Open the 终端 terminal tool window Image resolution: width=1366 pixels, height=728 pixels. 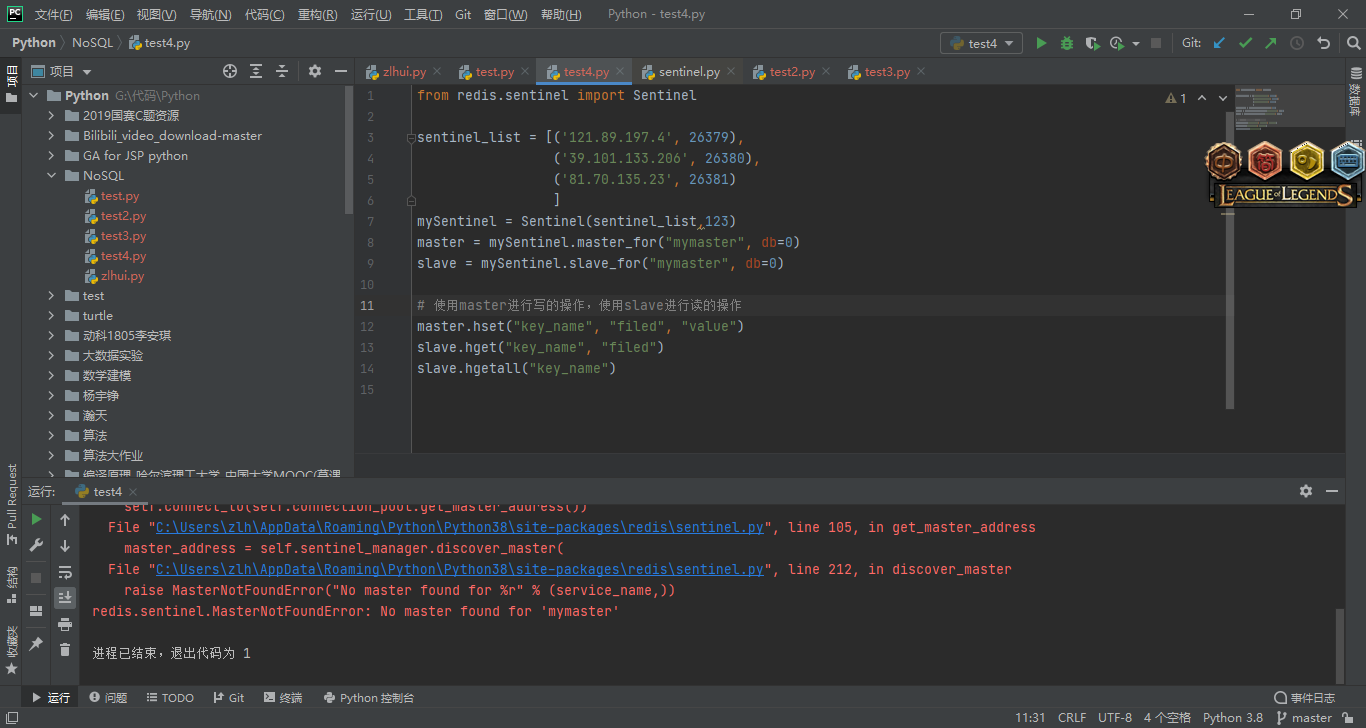283,698
